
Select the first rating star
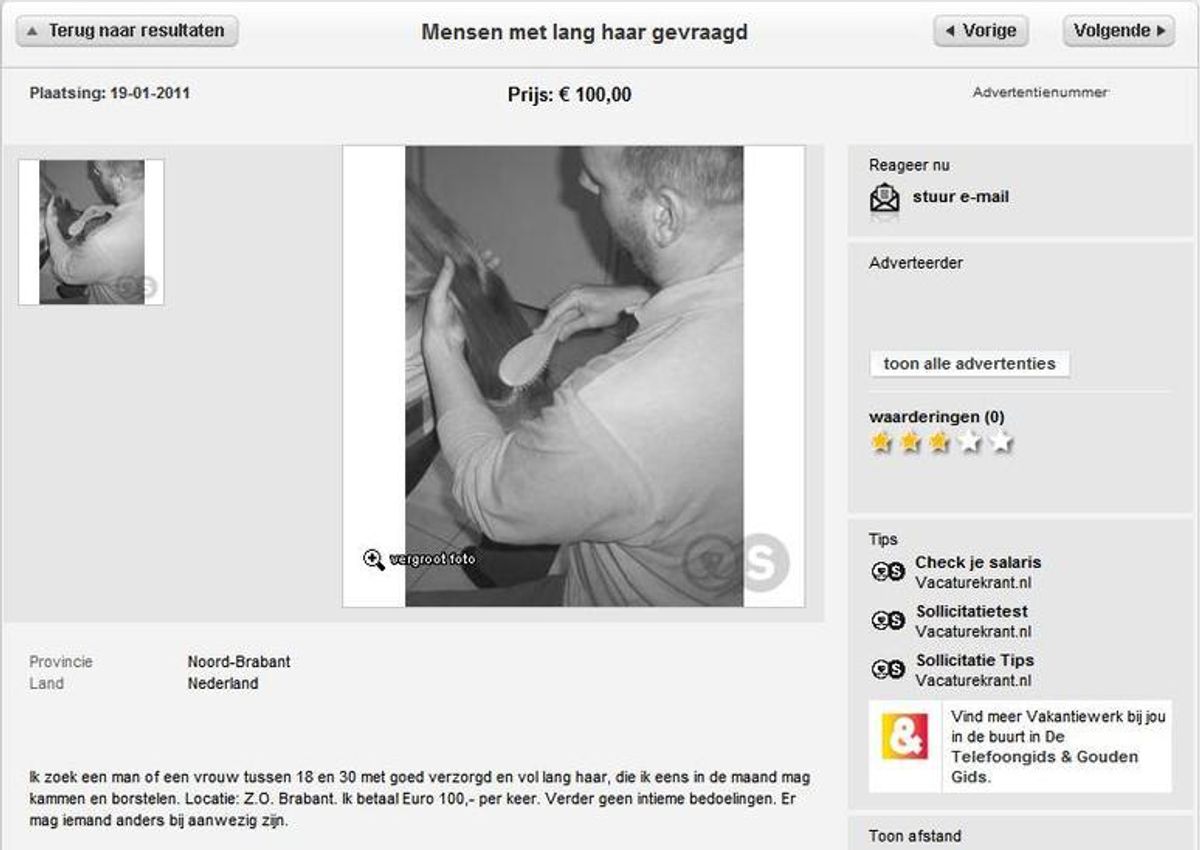pyautogui.click(x=881, y=442)
